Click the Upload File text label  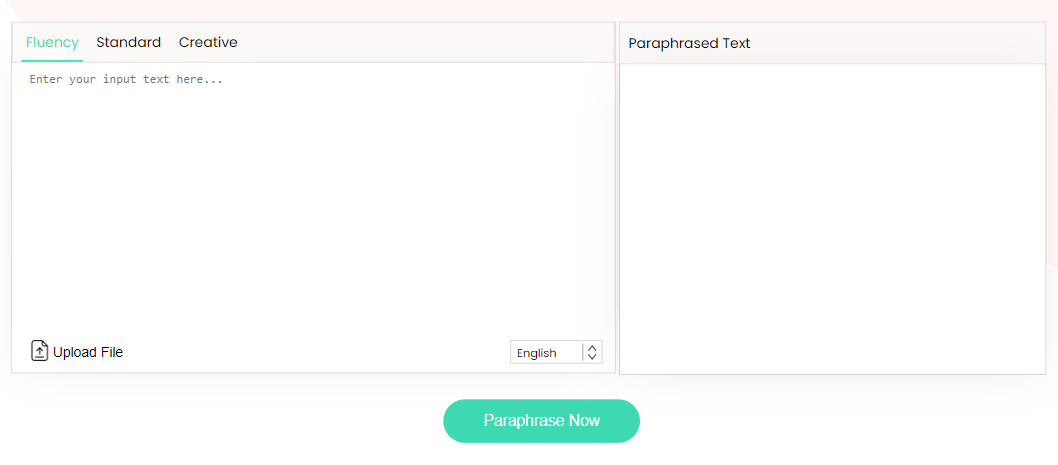88,352
